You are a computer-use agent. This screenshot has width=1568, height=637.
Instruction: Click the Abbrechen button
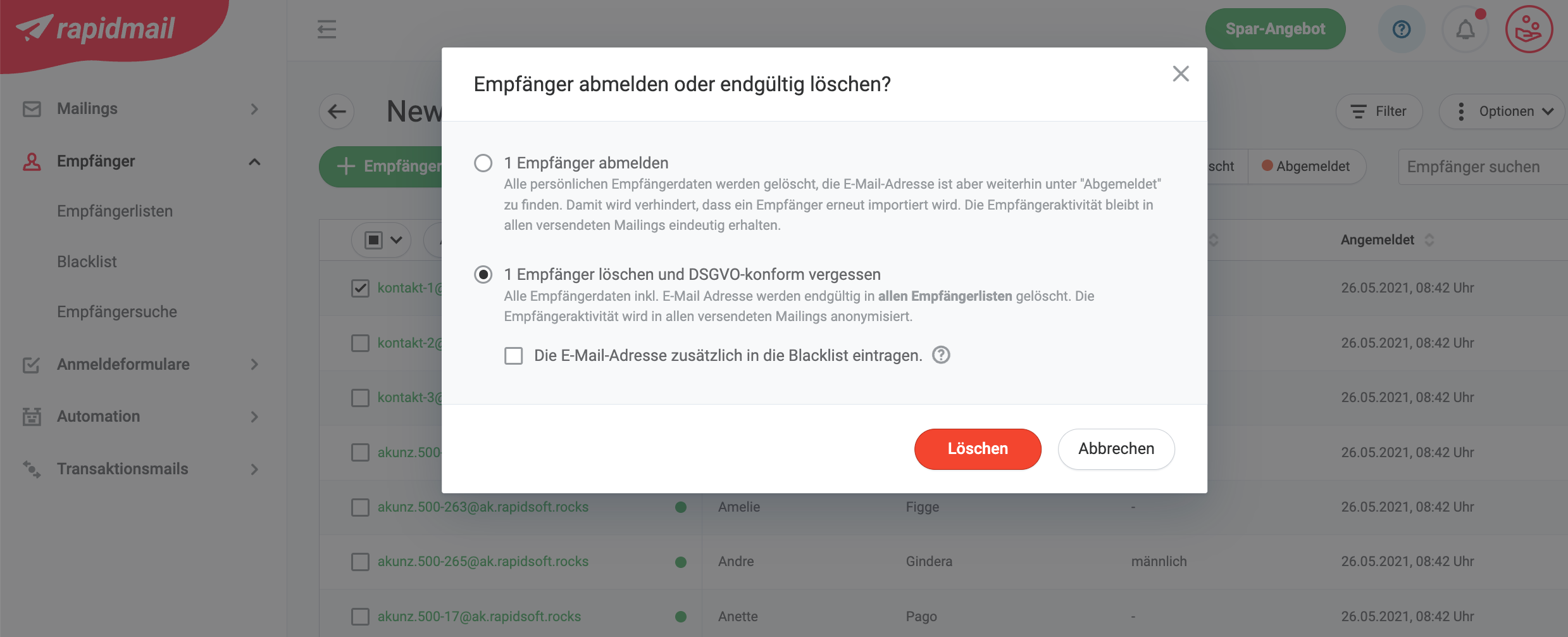1116,449
